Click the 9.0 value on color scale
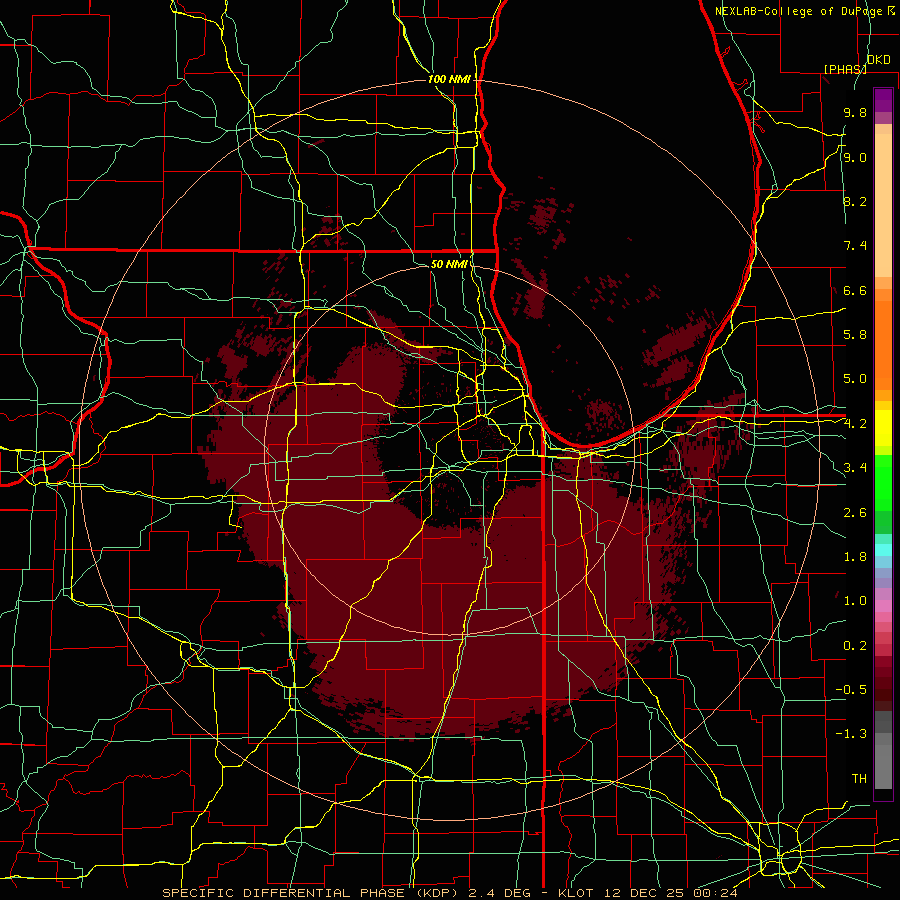The width and height of the screenshot is (900, 900). coord(855,157)
